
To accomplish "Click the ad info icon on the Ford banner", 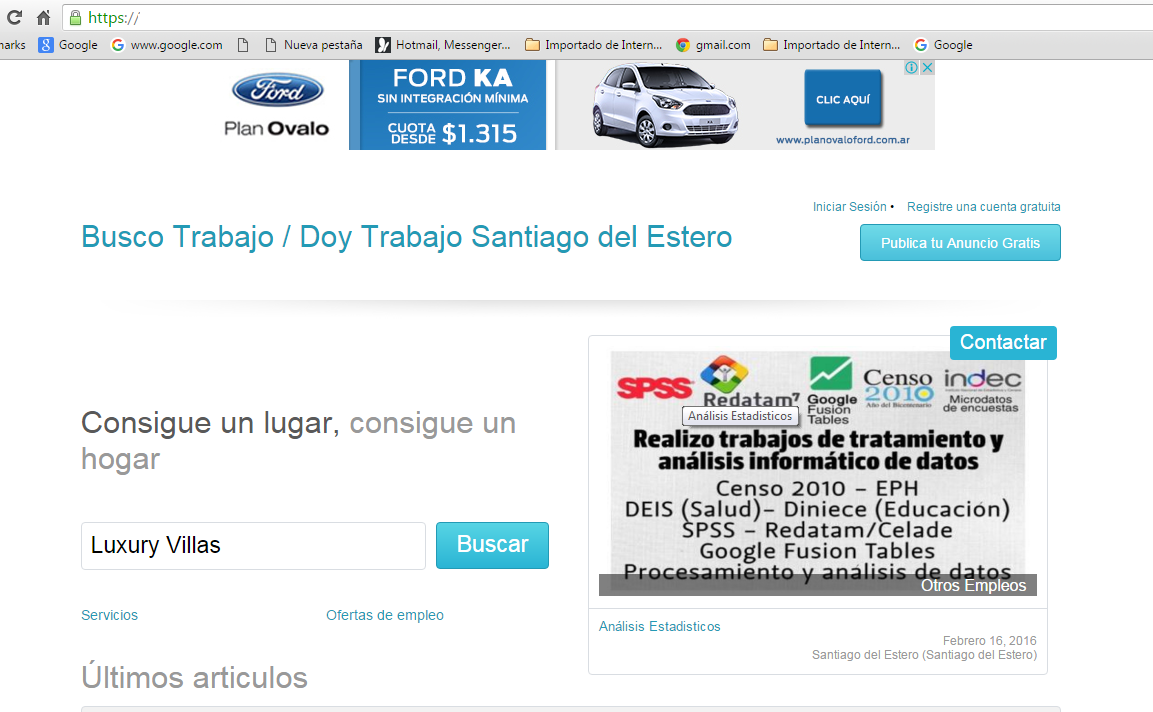I will pos(912,66).
